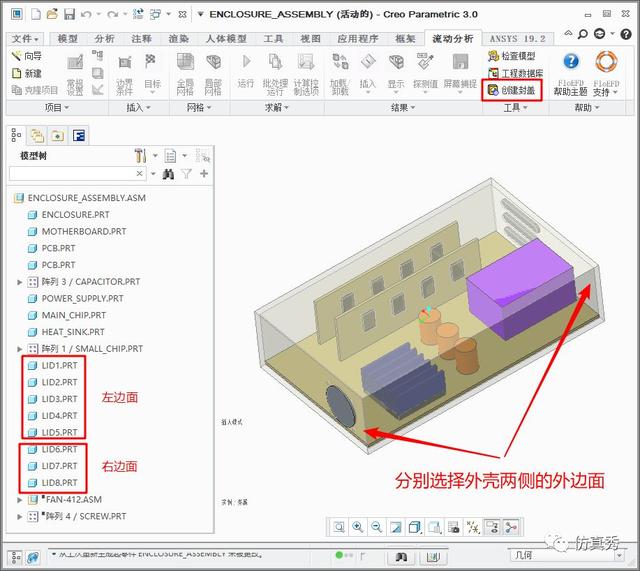Open the 应用程序 applications tab
The width and height of the screenshot is (640, 571).
point(358,39)
